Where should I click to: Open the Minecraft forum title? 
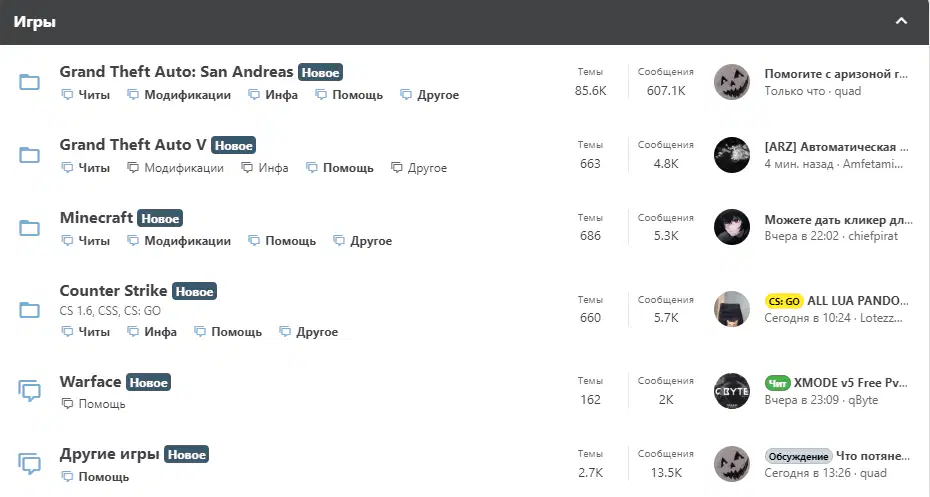pos(96,218)
